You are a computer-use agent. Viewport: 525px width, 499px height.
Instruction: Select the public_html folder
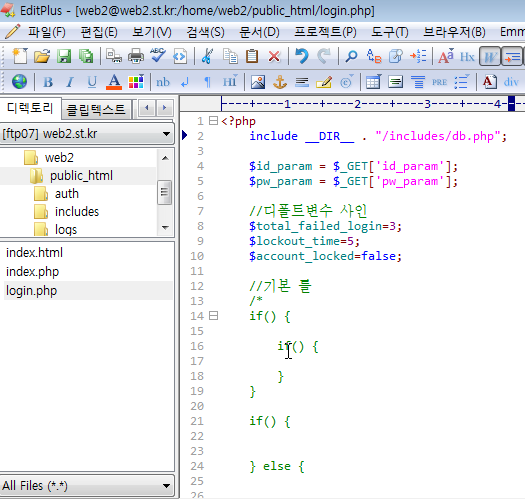pos(81,175)
